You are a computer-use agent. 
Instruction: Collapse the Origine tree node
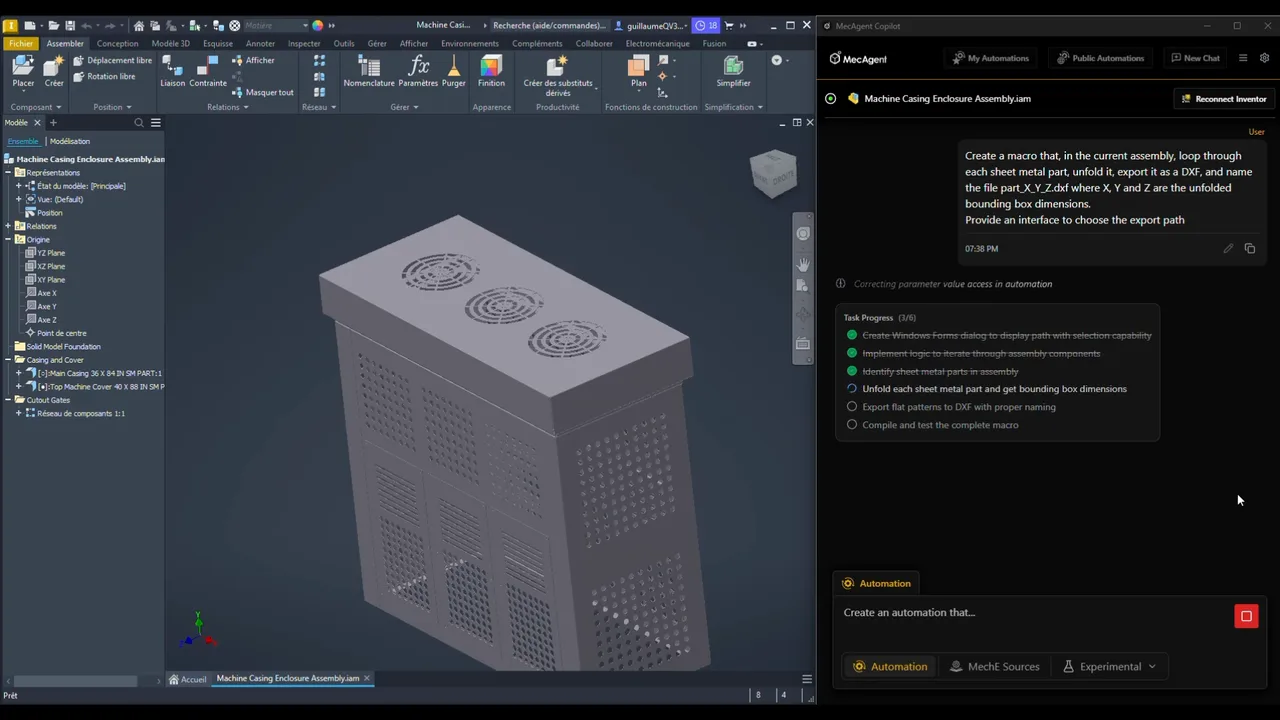(9, 239)
